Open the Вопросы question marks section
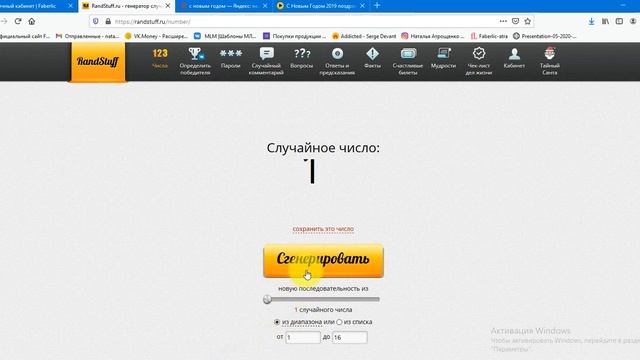The height and width of the screenshot is (360, 640). (302, 58)
